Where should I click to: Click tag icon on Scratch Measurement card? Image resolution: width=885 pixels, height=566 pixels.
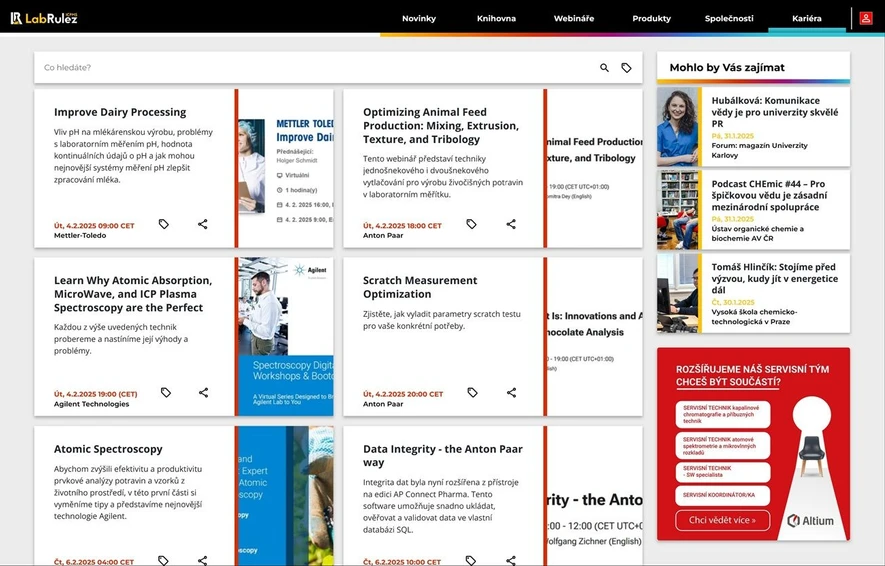point(472,392)
